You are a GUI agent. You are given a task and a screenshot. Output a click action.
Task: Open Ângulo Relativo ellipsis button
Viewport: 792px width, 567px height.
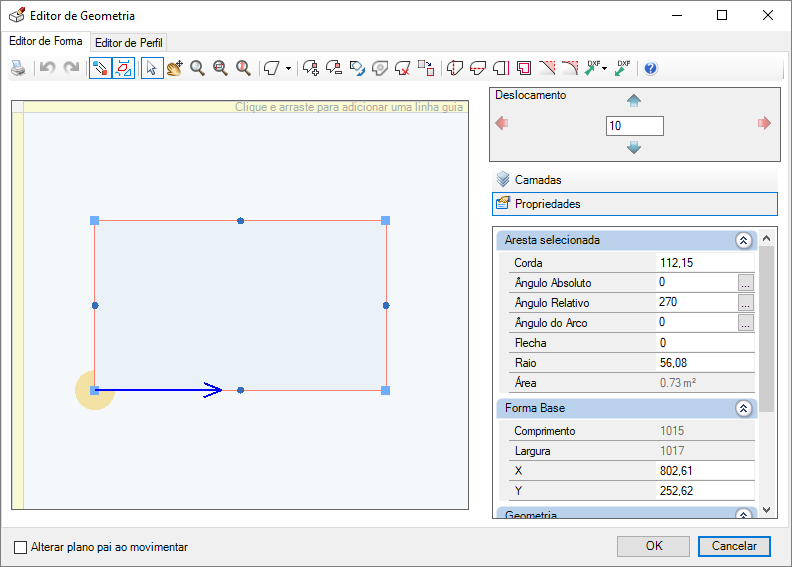746,302
